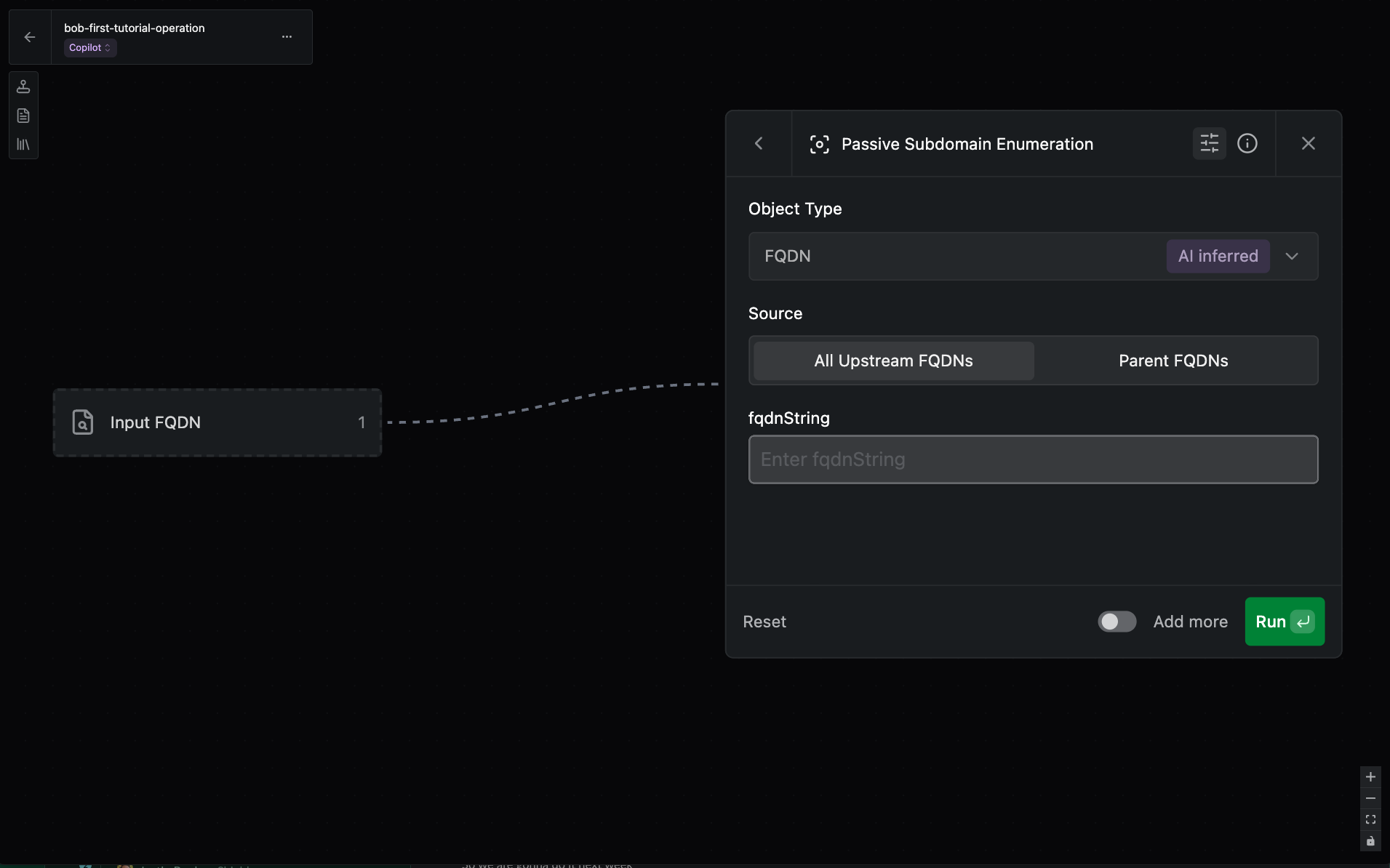Toggle the canvas lock icon
1390x868 pixels.
point(1370,841)
